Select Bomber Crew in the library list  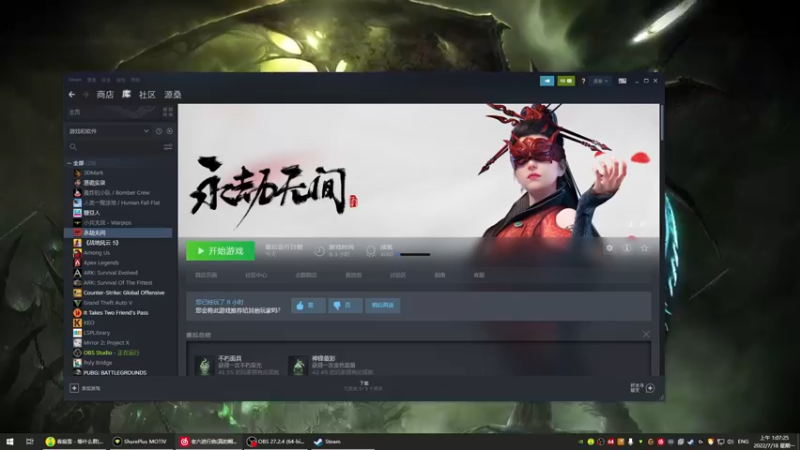[116, 193]
